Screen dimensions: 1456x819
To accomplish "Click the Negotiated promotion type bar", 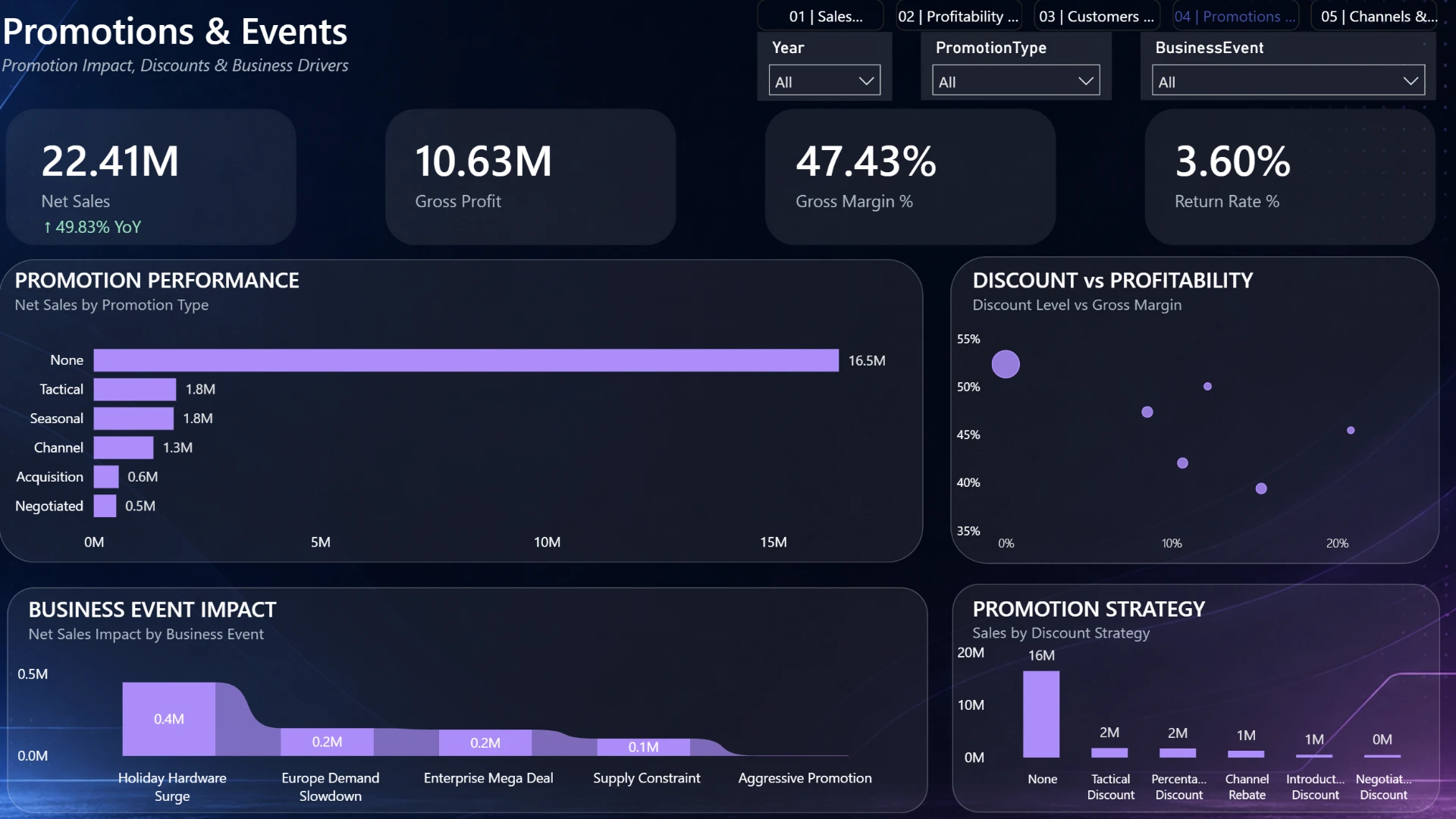I will tap(105, 506).
